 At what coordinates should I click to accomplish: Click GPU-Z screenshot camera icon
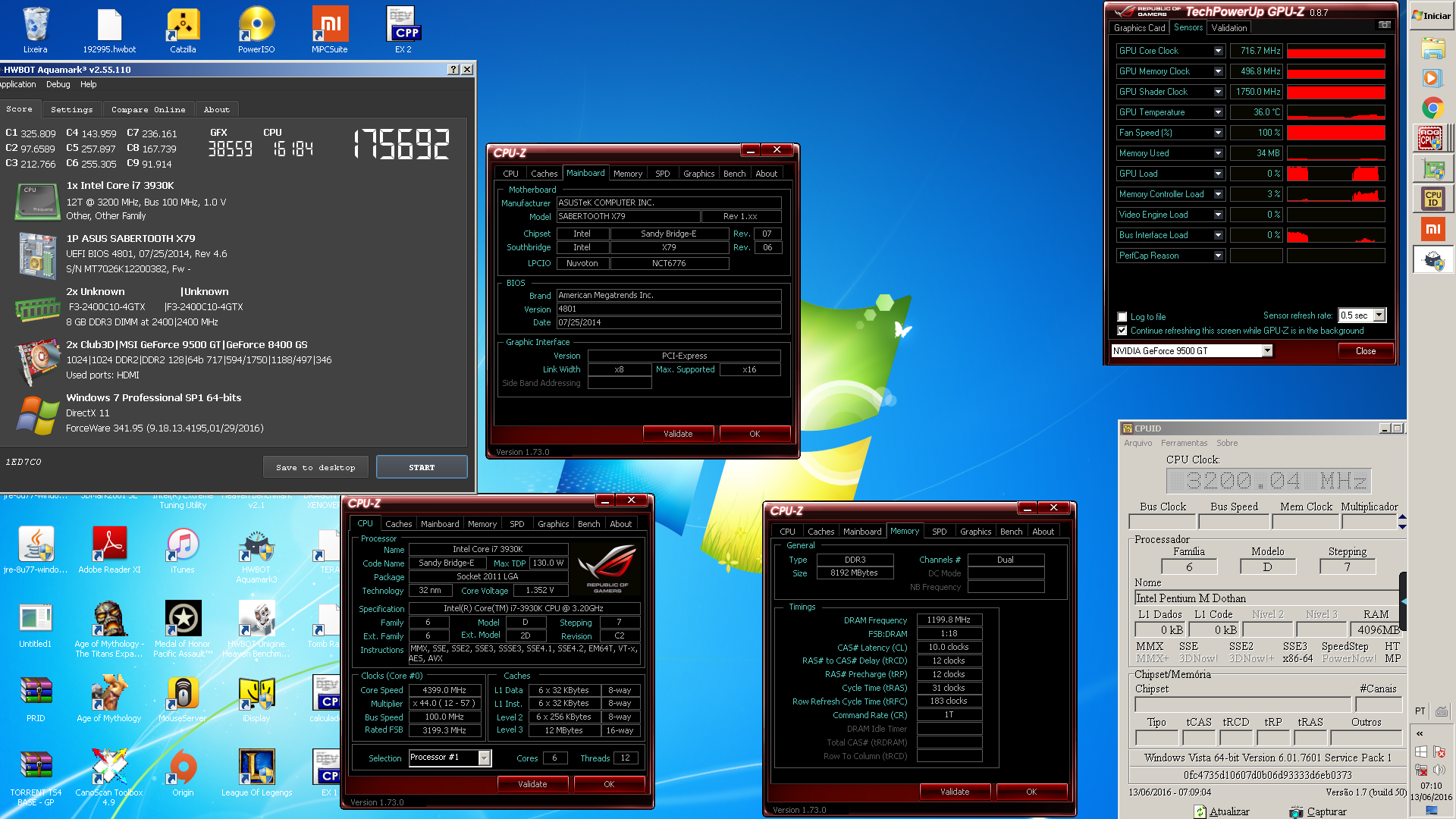coord(1385,25)
